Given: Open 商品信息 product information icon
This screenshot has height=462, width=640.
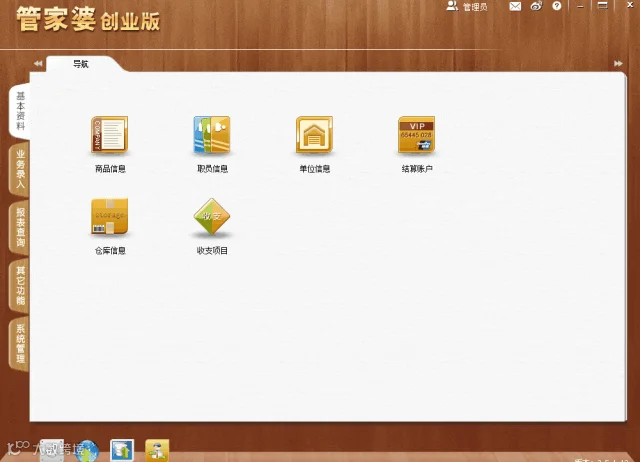Looking at the screenshot, I should 109,135.
